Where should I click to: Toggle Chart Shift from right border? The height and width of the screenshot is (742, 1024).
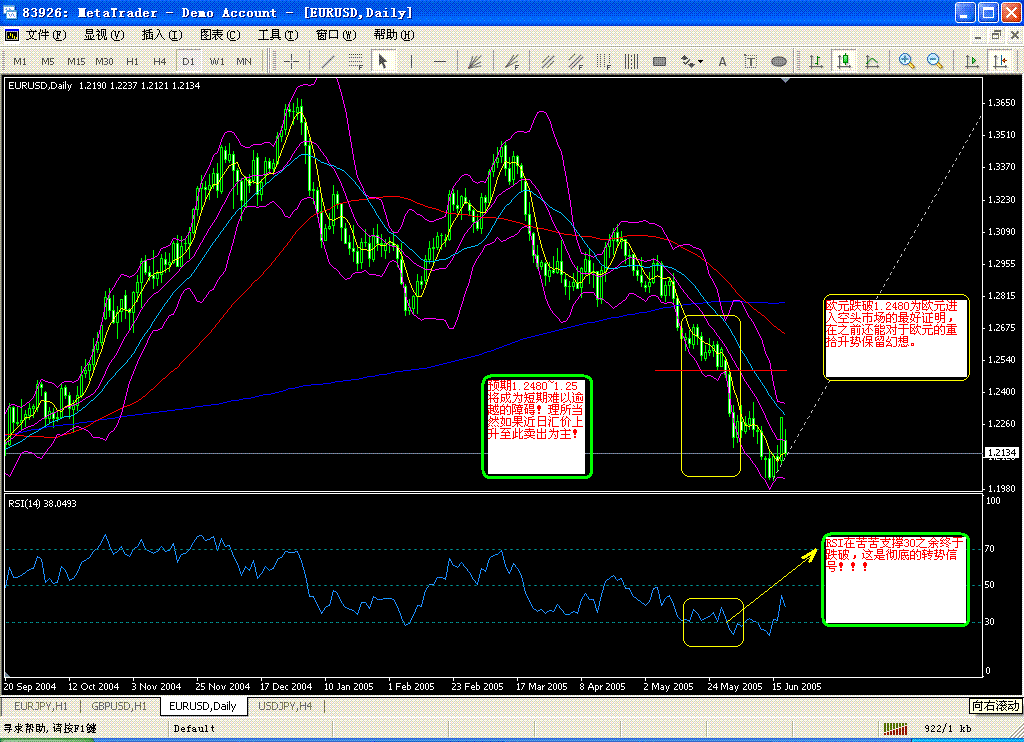click(1000, 61)
